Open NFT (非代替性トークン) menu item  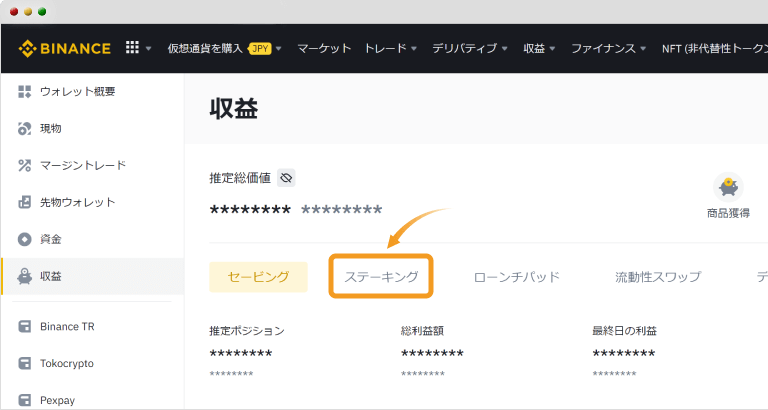pyautogui.click(x=715, y=48)
